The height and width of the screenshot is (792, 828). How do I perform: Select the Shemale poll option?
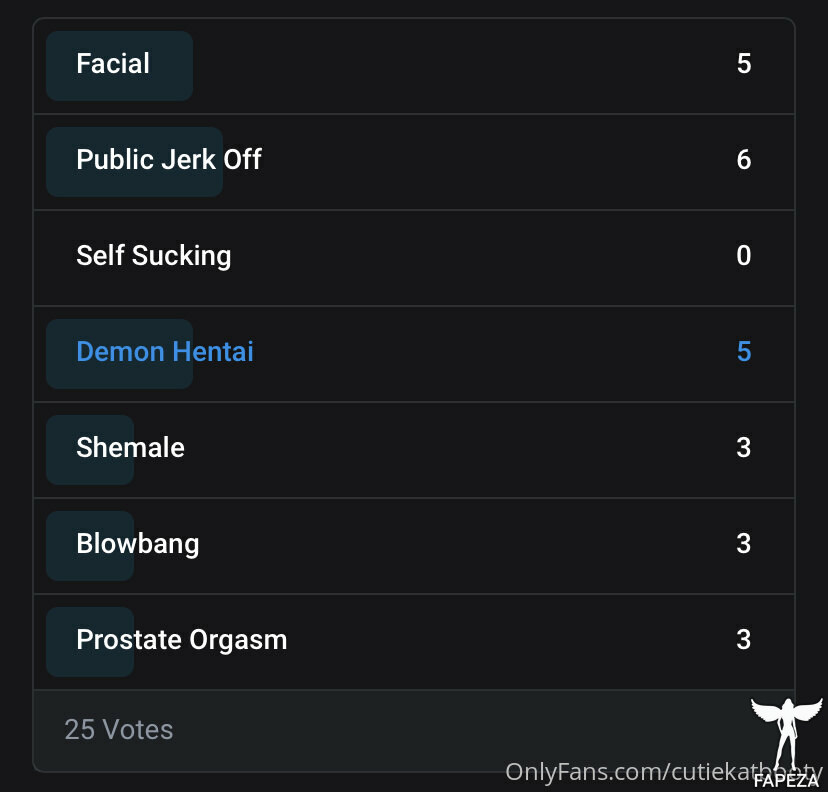point(414,450)
